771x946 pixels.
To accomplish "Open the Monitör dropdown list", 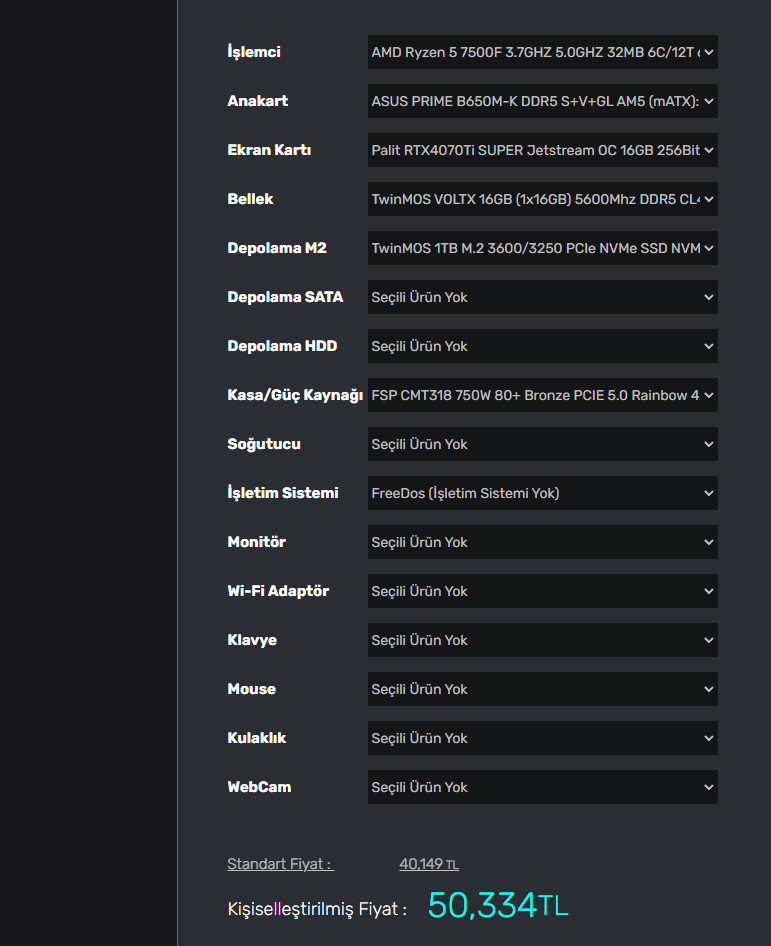I will coord(542,542).
